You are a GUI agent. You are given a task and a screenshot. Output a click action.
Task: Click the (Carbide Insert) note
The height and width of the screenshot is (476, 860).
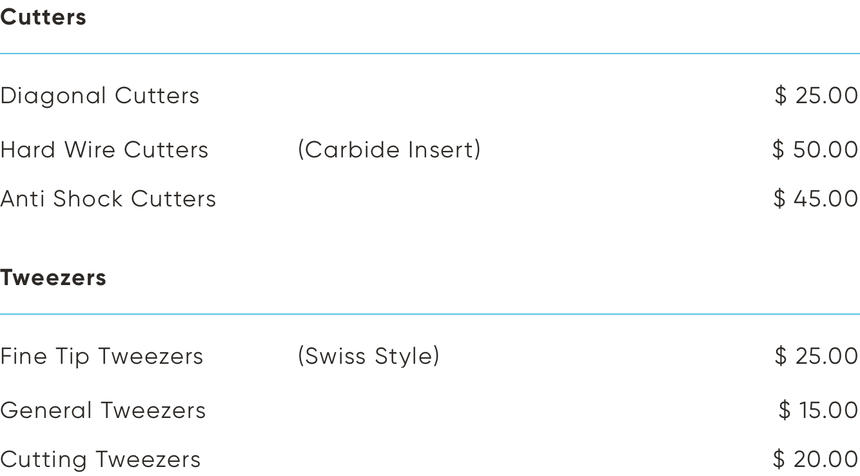tap(389, 150)
